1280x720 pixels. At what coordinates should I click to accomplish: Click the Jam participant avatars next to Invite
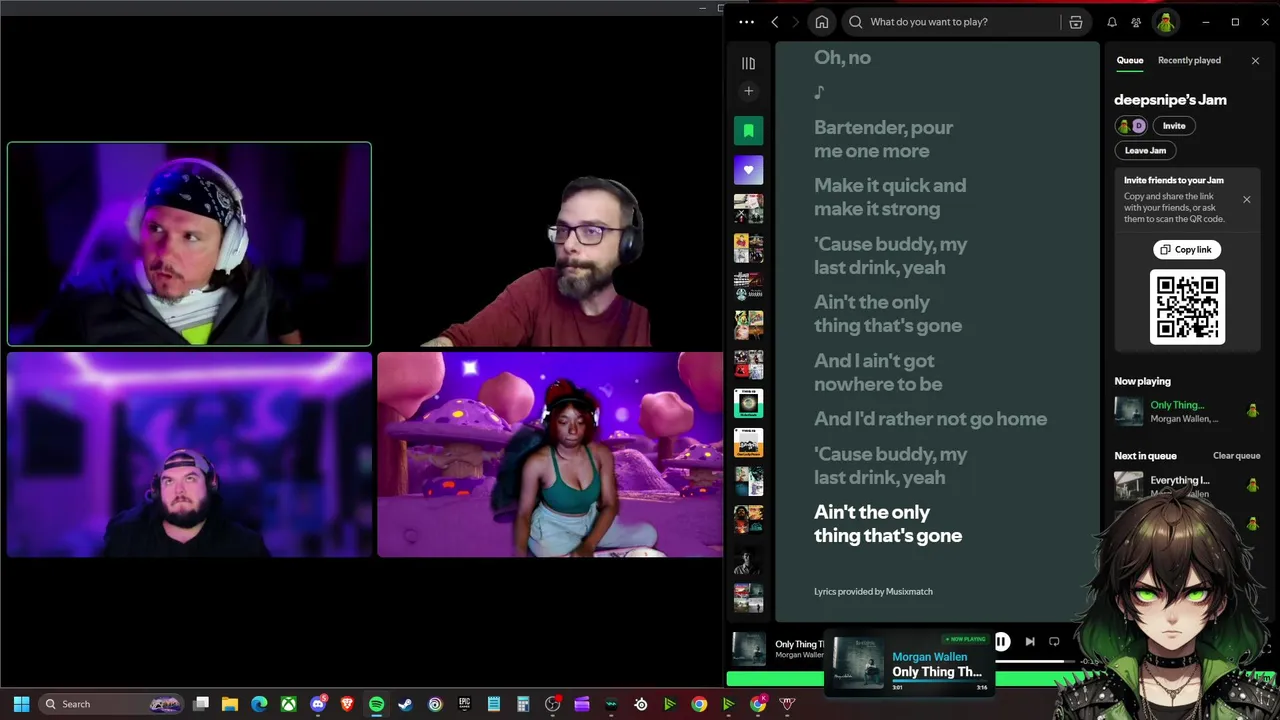click(1131, 126)
